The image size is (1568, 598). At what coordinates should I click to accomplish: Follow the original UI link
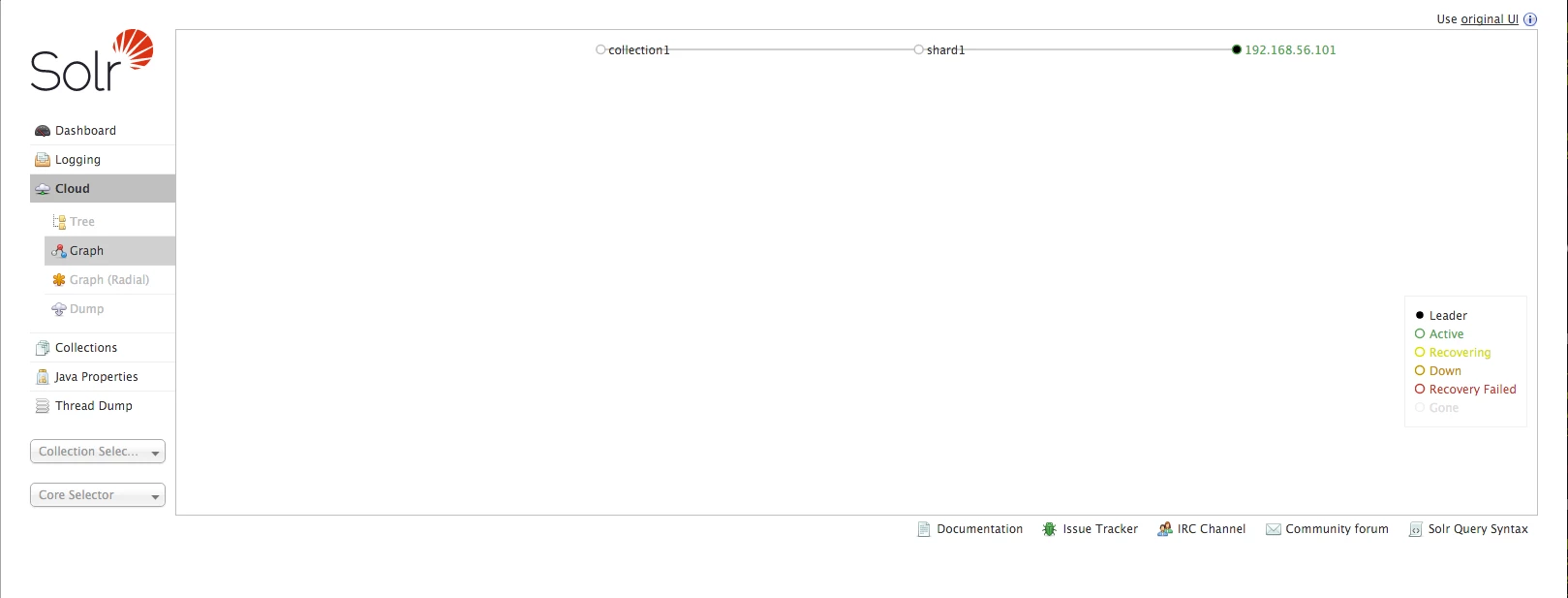click(x=1490, y=19)
